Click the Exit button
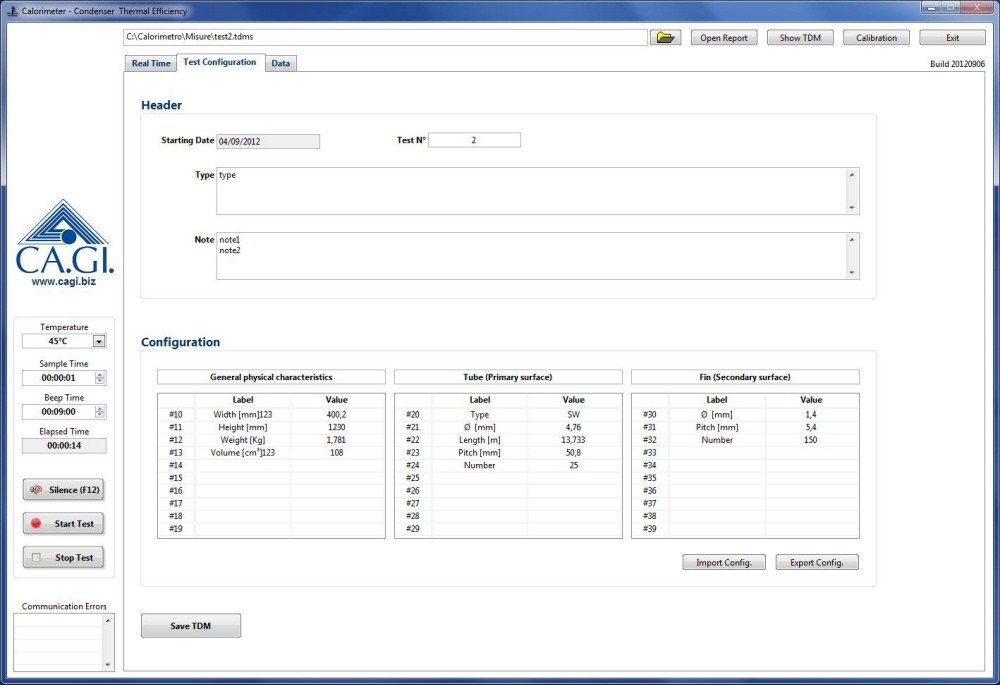The height and width of the screenshot is (685, 1000). click(x=952, y=38)
